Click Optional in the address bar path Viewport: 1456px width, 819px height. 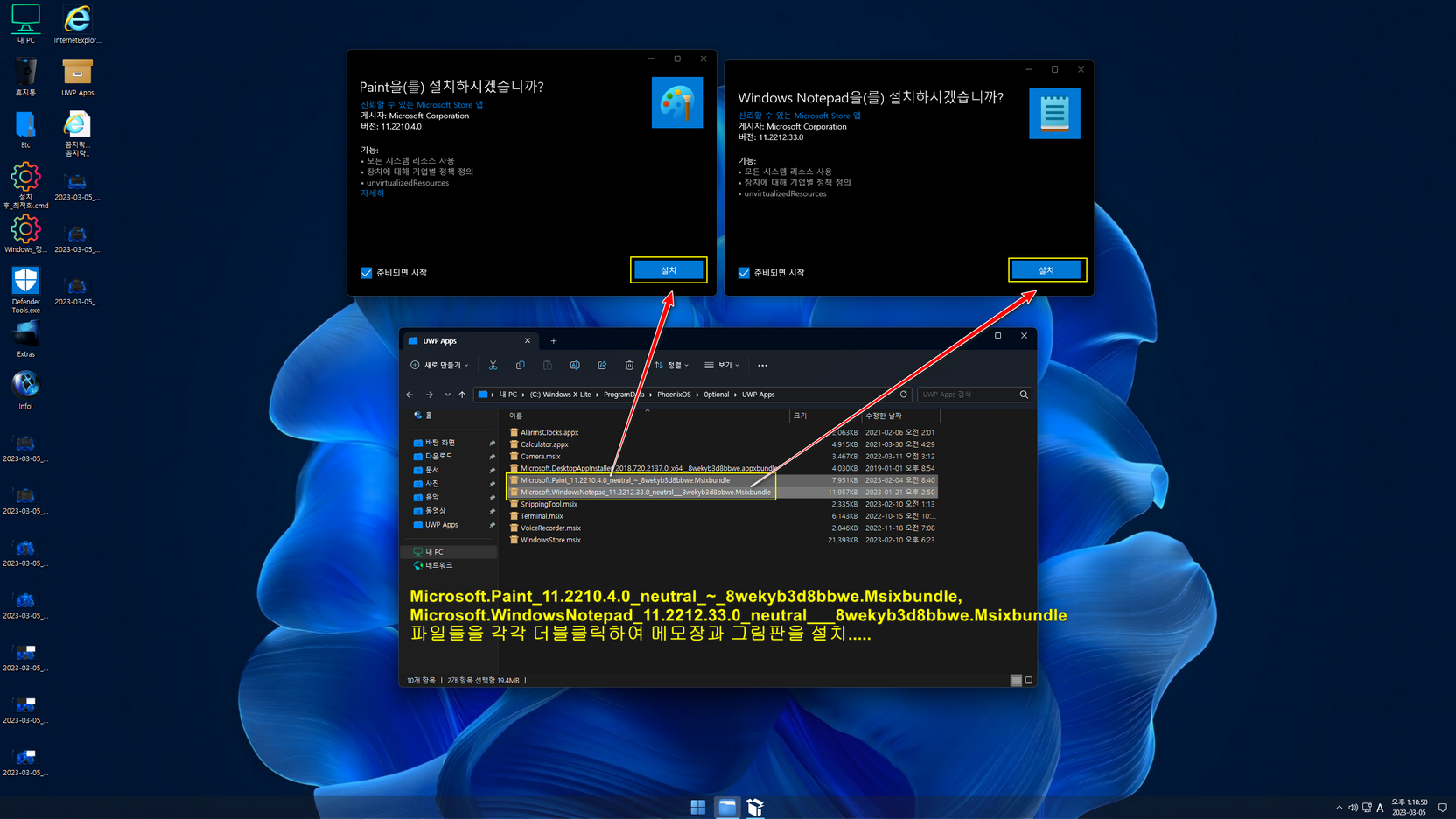[x=716, y=395]
